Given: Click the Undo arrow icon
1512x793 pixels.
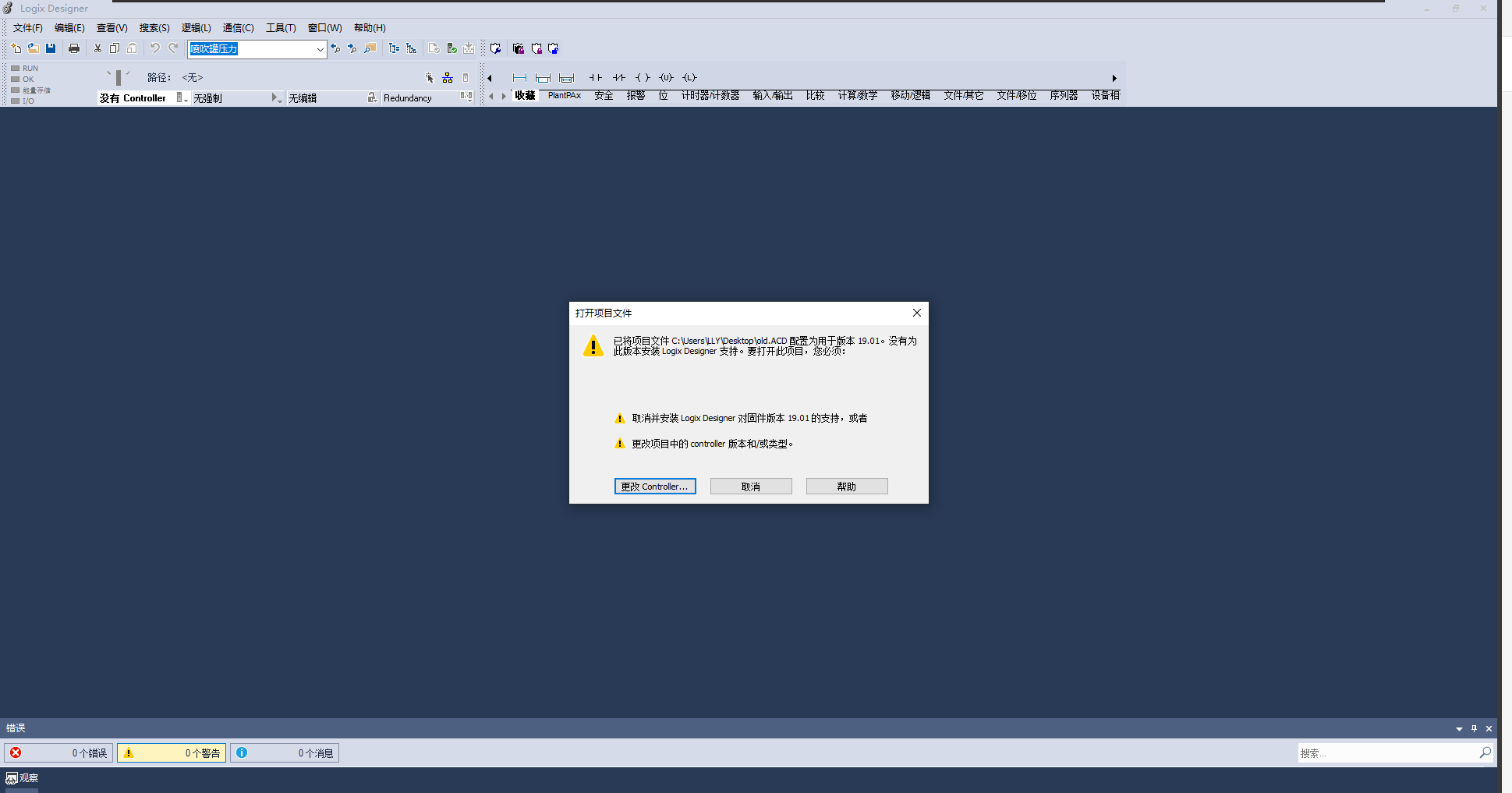Looking at the screenshot, I should 155,48.
